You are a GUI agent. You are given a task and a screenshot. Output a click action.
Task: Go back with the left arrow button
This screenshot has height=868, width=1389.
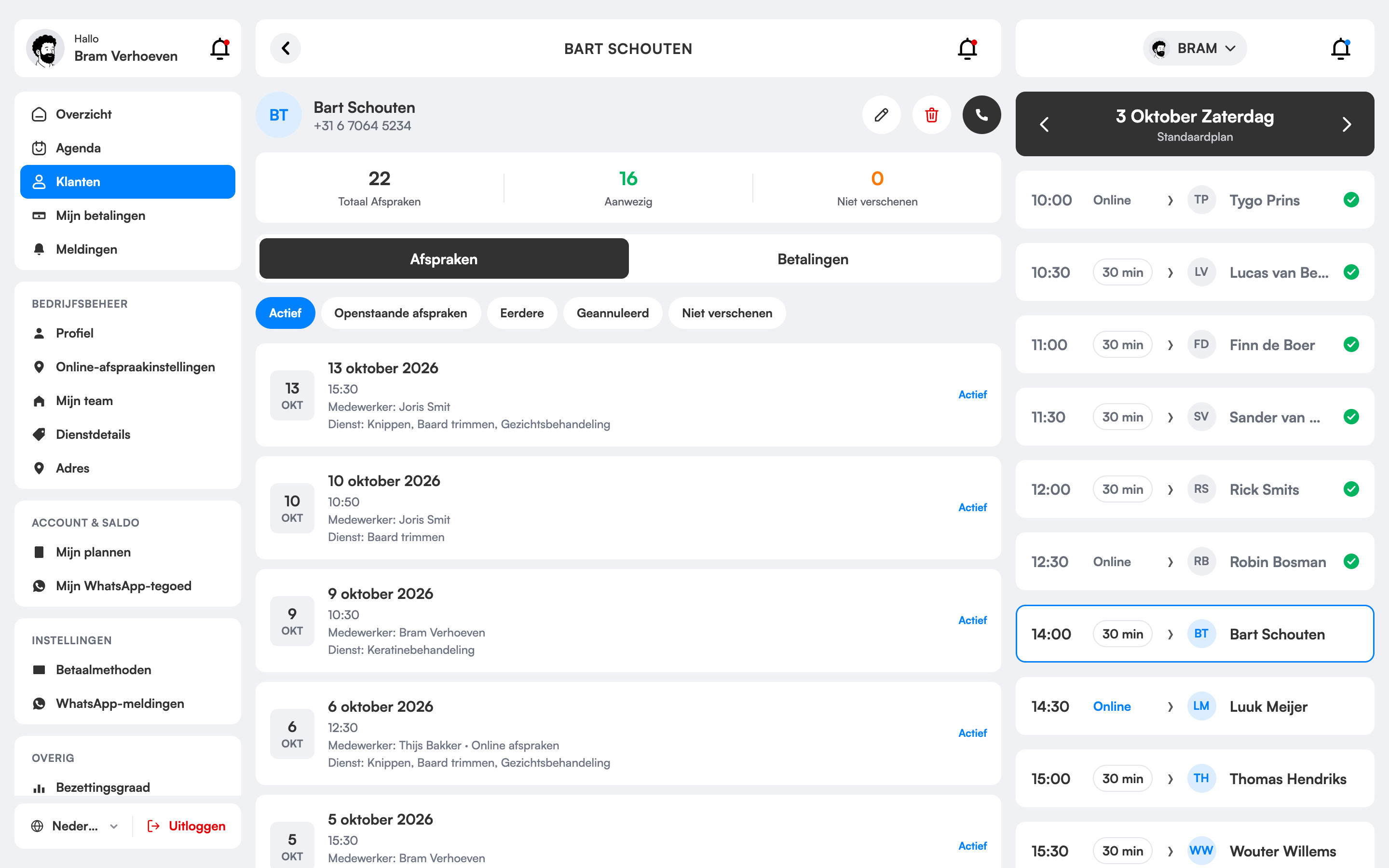click(x=285, y=48)
